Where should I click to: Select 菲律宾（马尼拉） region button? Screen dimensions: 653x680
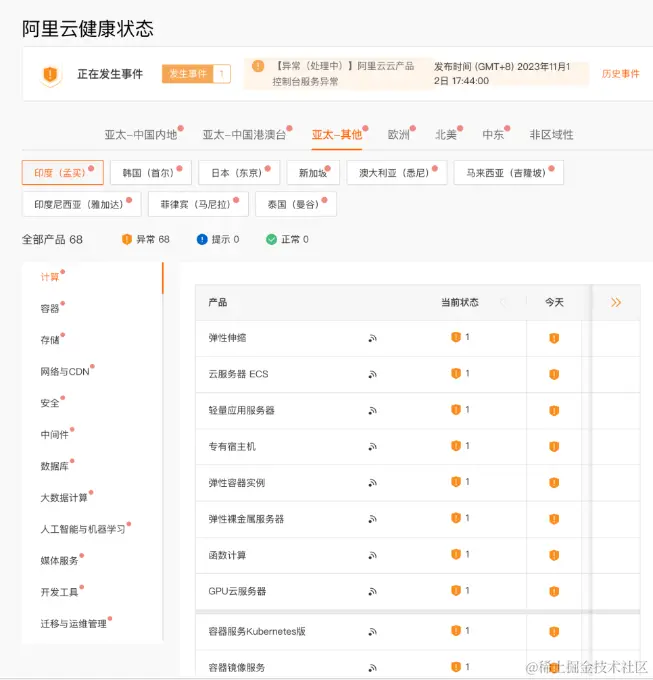point(198,204)
